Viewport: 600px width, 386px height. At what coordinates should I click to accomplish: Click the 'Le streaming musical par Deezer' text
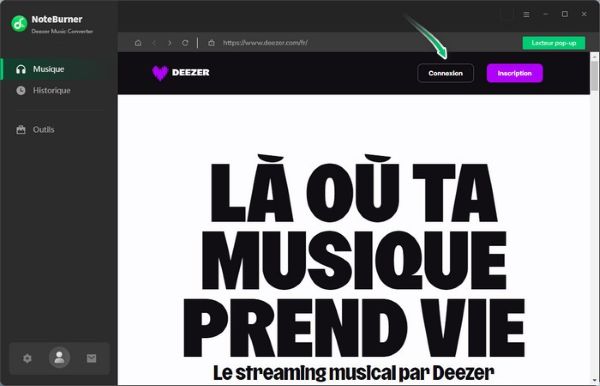(353, 373)
